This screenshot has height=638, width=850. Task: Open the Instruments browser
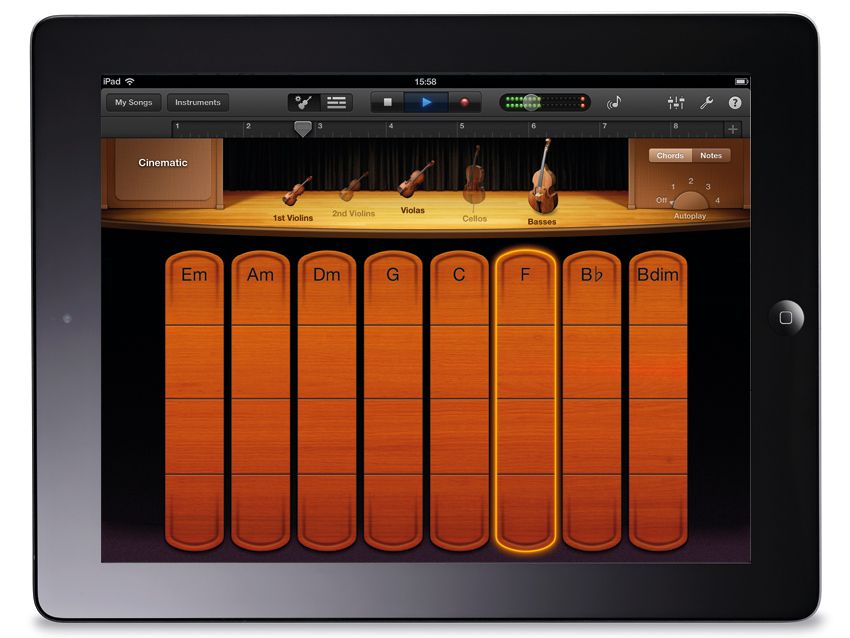(198, 101)
